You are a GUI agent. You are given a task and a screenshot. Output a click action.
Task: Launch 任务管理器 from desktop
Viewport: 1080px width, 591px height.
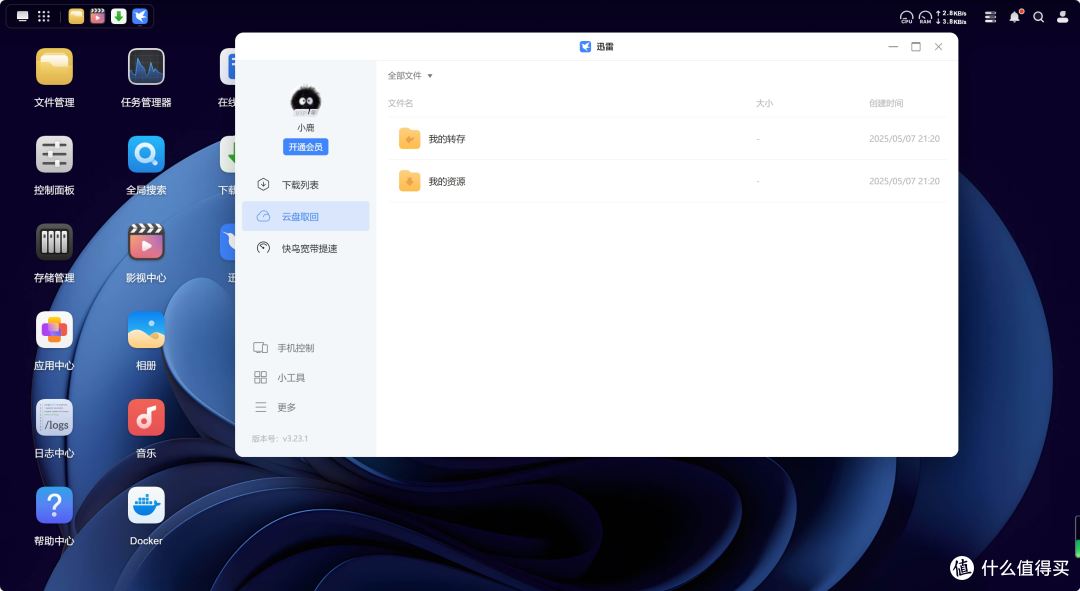coord(146,67)
